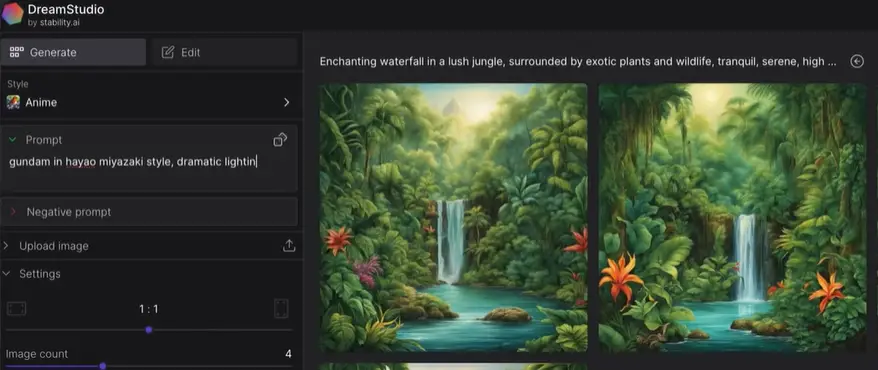Open the Anime style selector

pos(149,102)
